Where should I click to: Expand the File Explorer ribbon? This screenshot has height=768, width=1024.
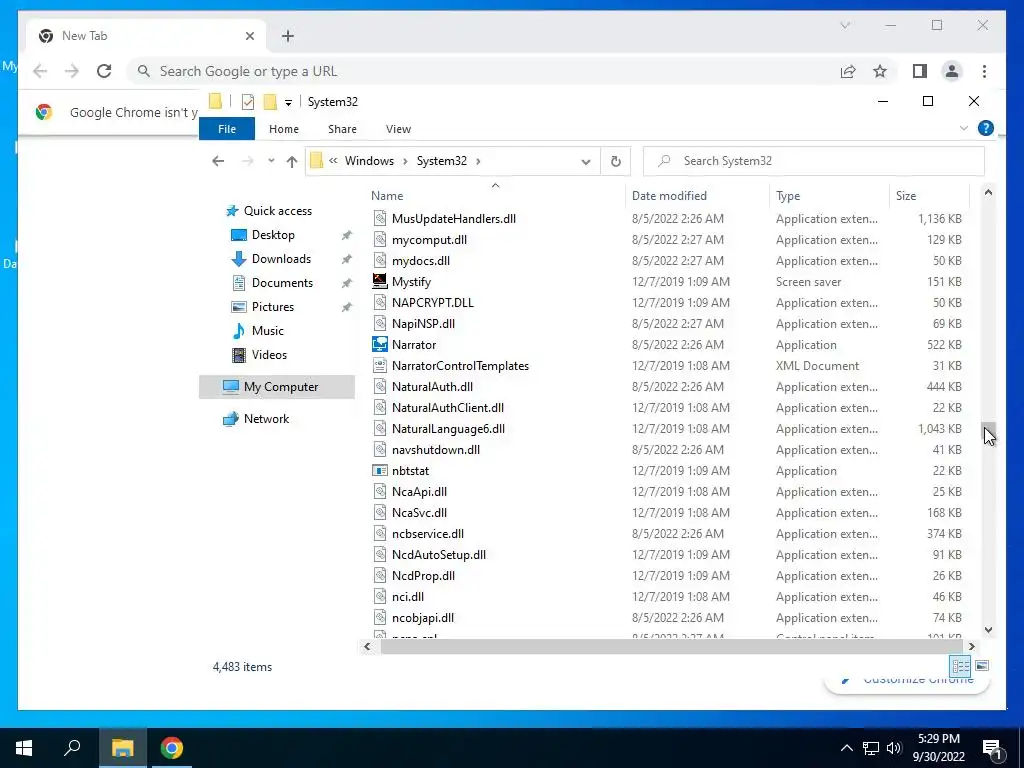pyautogui.click(x=963, y=128)
